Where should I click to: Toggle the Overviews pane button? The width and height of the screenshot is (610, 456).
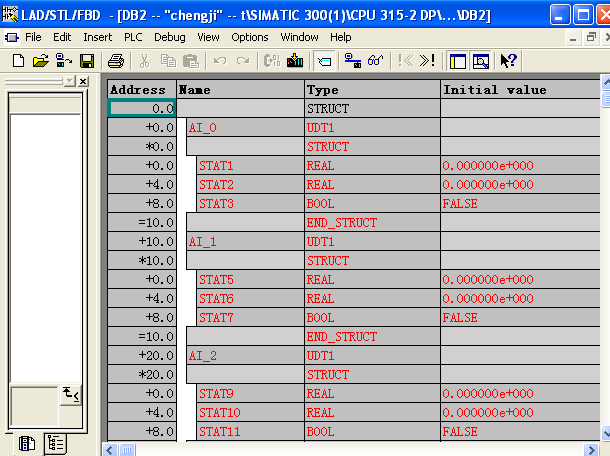click(x=458, y=61)
